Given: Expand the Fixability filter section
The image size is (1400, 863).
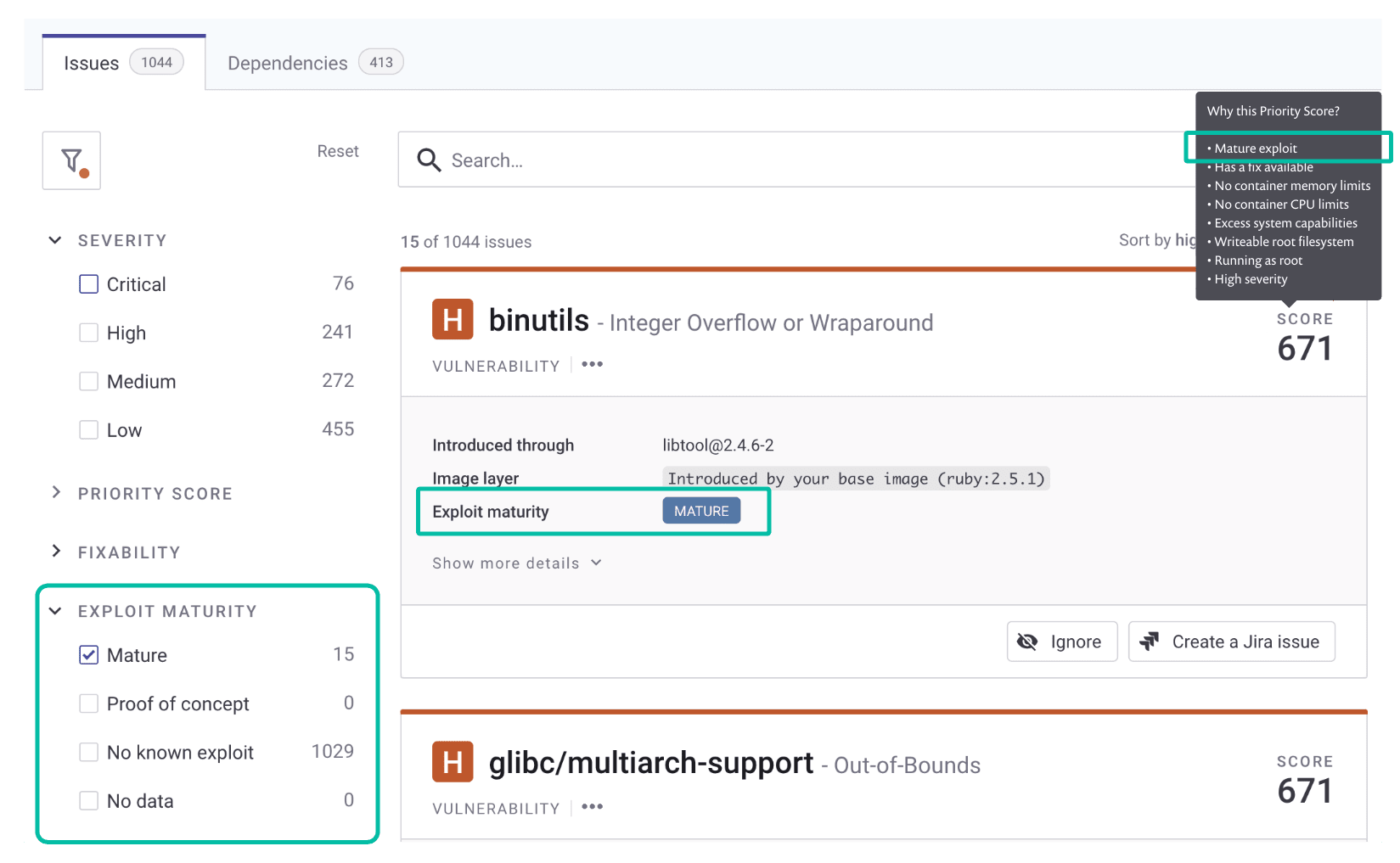Looking at the screenshot, I should tap(56, 551).
